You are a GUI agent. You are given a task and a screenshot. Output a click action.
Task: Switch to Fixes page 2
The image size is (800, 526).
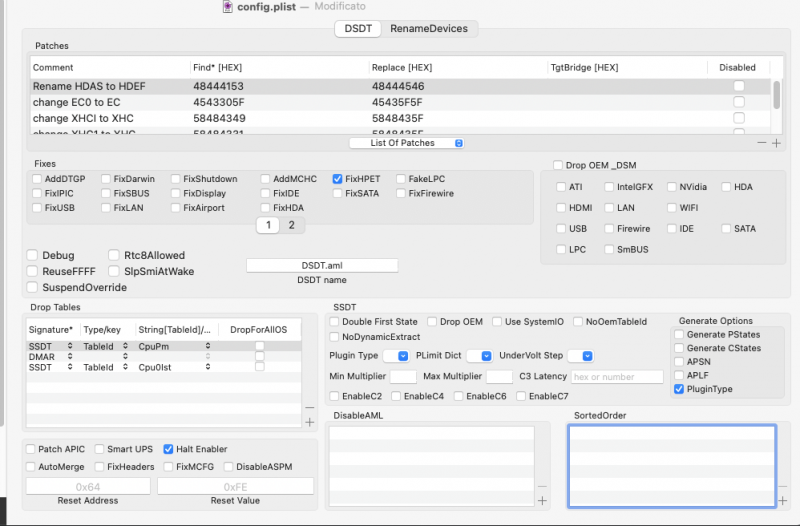pyautogui.click(x=291, y=225)
